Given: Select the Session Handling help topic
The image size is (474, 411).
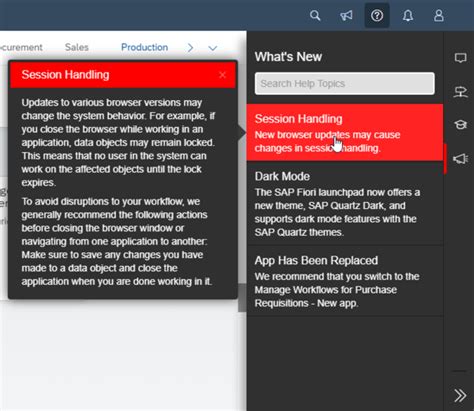Looking at the screenshot, I should tap(345, 133).
